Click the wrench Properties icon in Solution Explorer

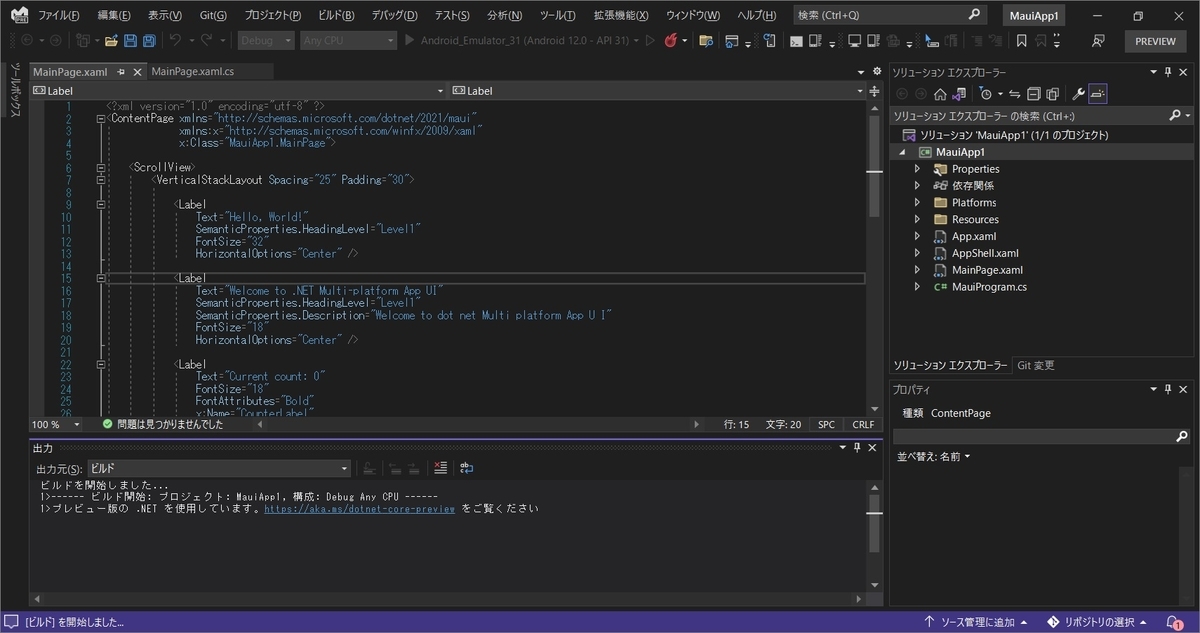(x=1078, y=94)
